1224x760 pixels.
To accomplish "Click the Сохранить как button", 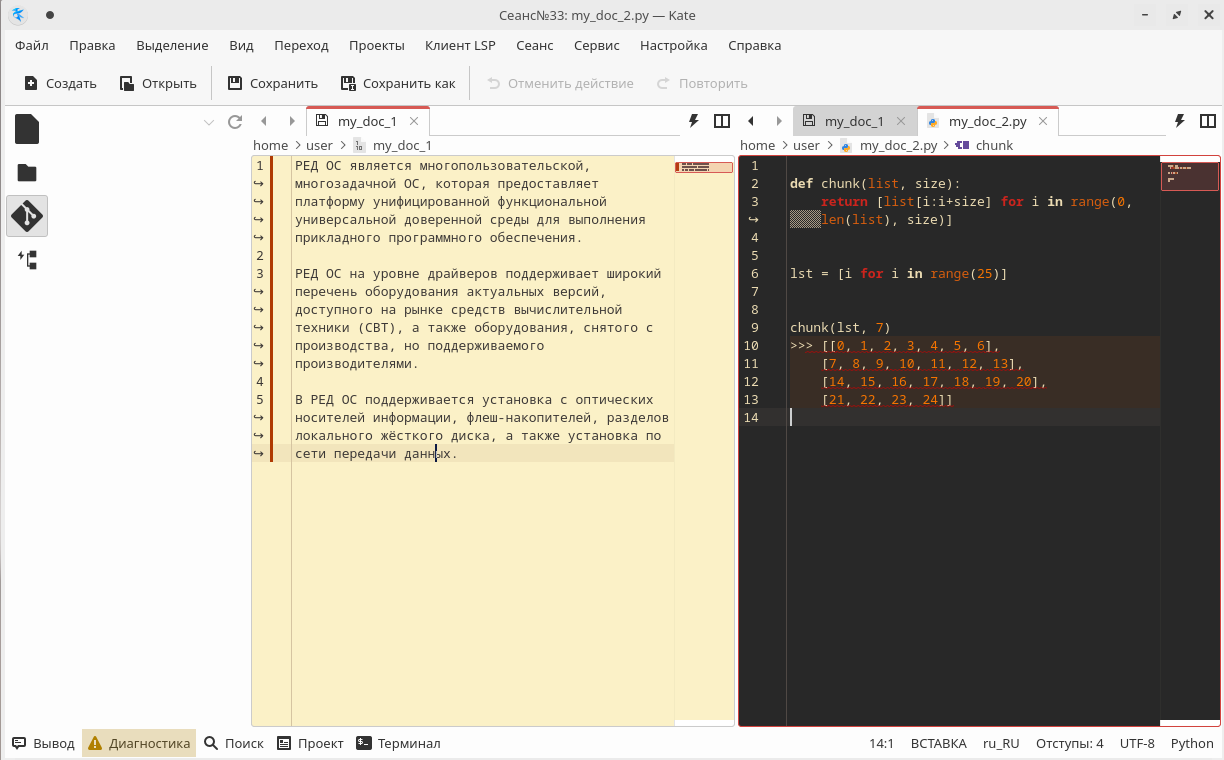I will coord(398,83).
